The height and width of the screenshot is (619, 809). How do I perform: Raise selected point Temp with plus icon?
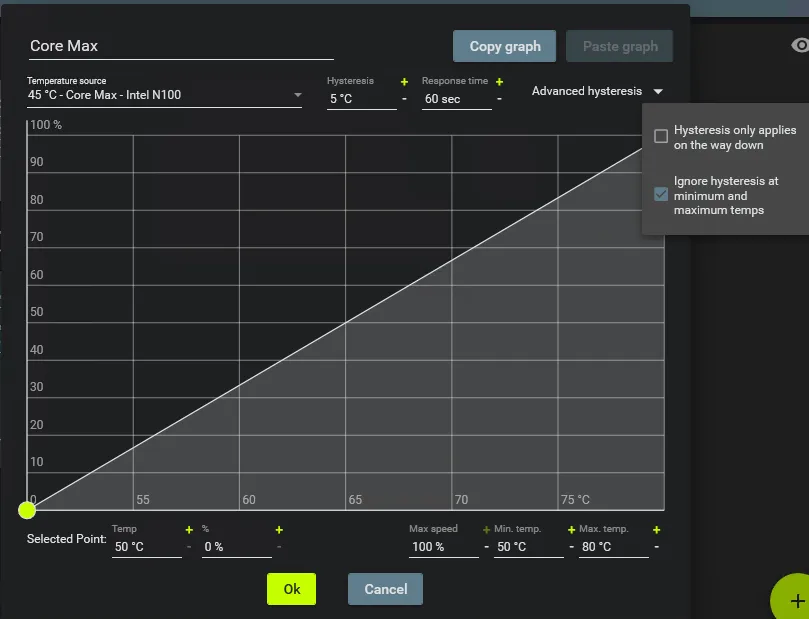point(188,529)
